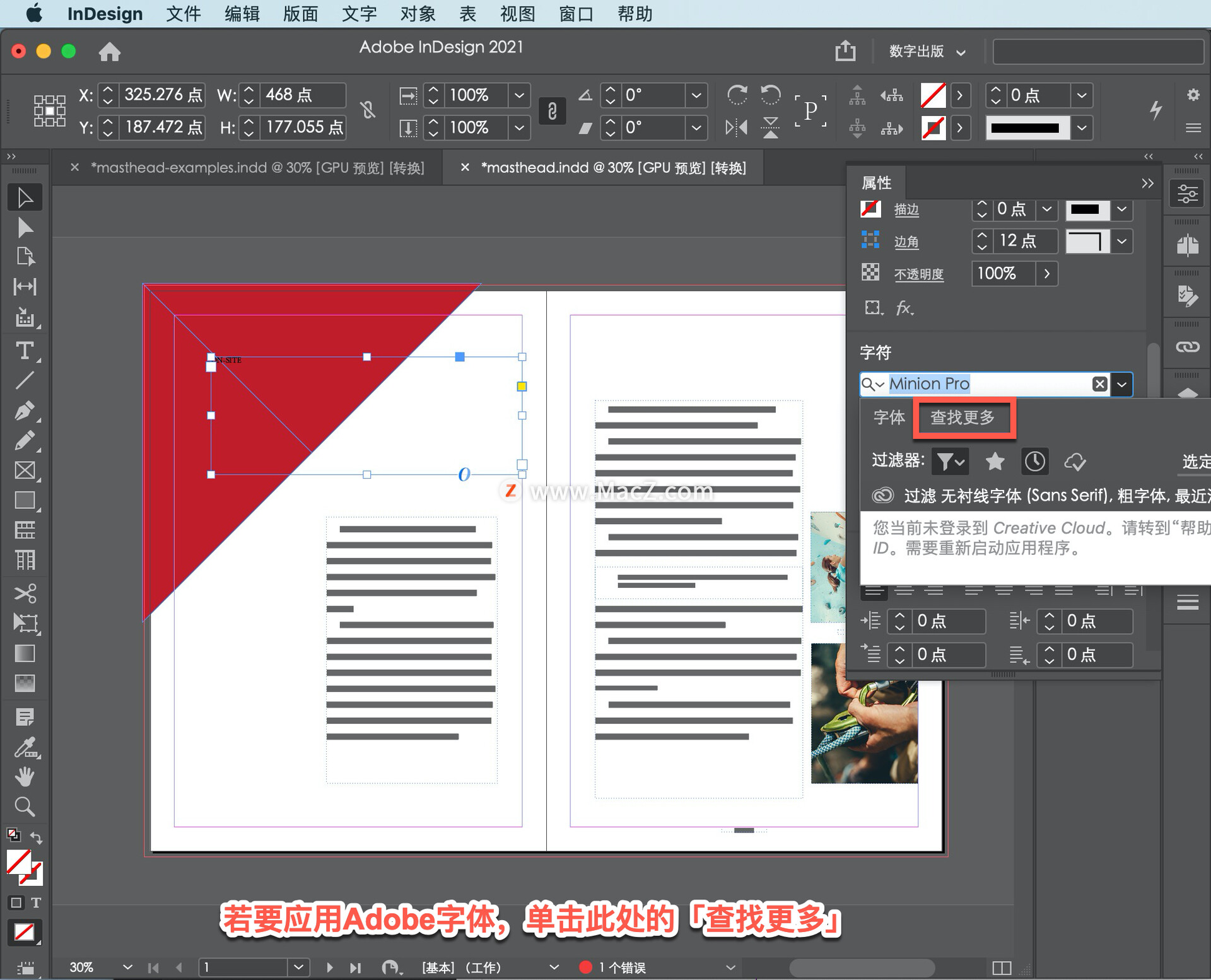Image resolution: width=1211 pixels, height=980 pixels.
Task: Select the Line tool
Action: coord(25,380)
